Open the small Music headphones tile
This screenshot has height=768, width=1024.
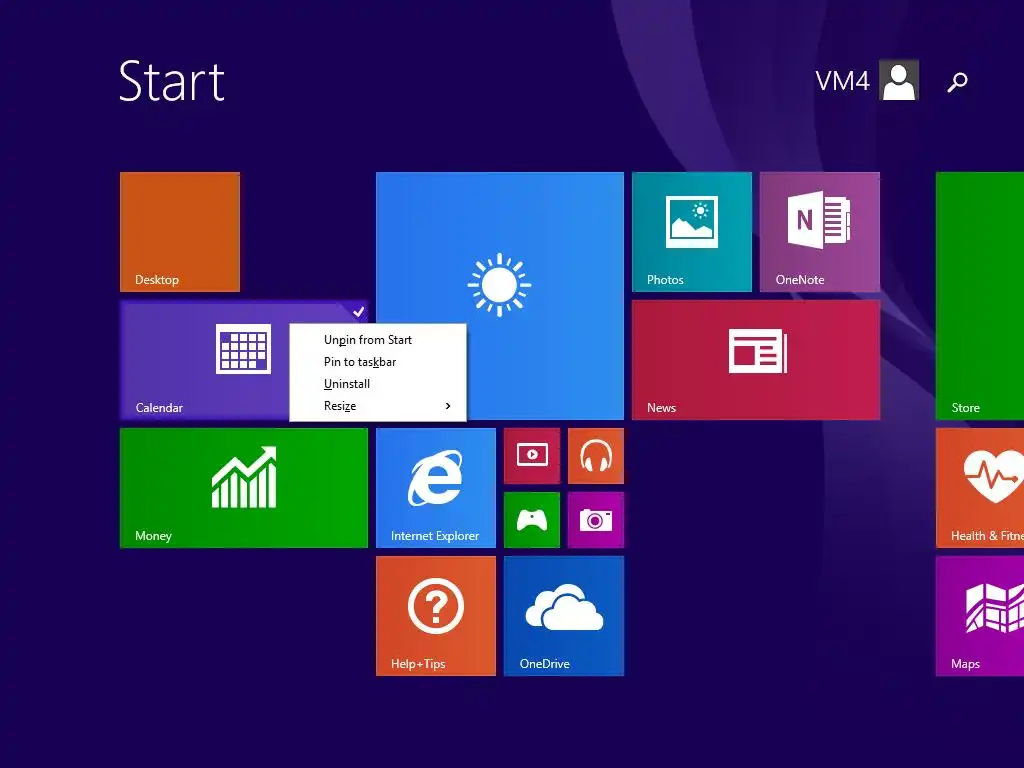[596, 456]
